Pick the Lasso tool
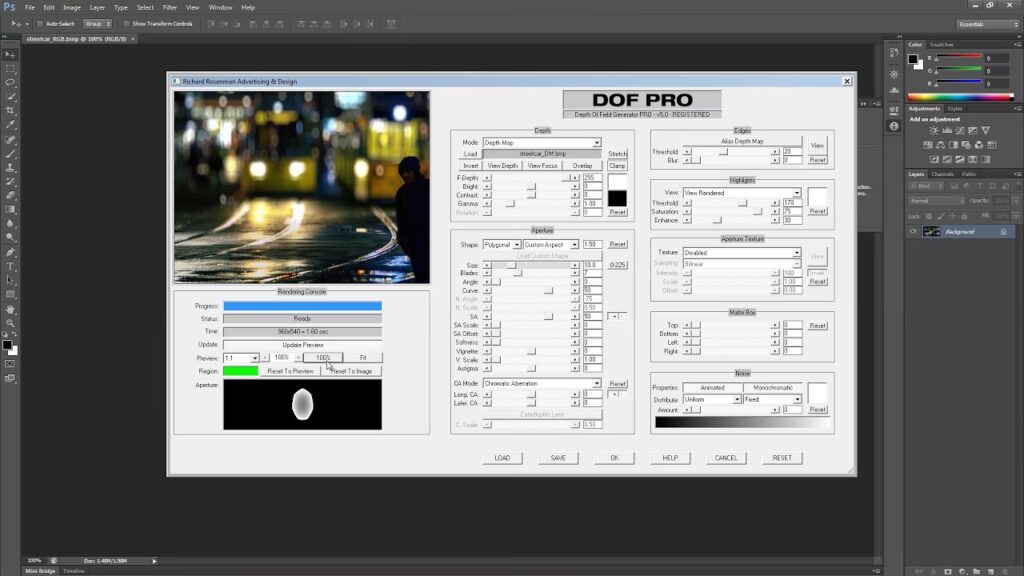This screenshot has width=1024, height=576. (x=10, y=83)
